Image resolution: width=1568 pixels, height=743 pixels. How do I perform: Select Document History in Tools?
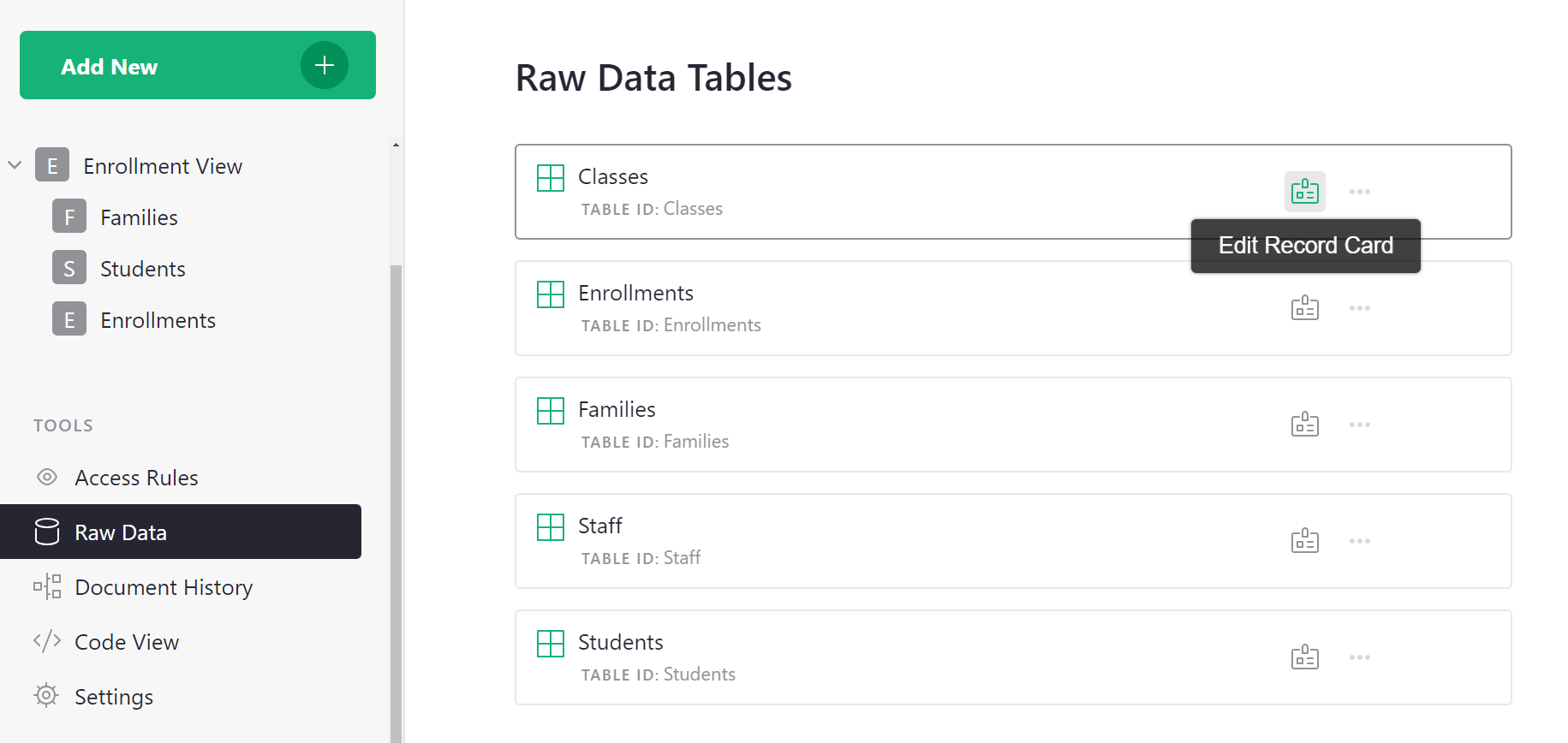pyautogui.click(x=163, y=587)
